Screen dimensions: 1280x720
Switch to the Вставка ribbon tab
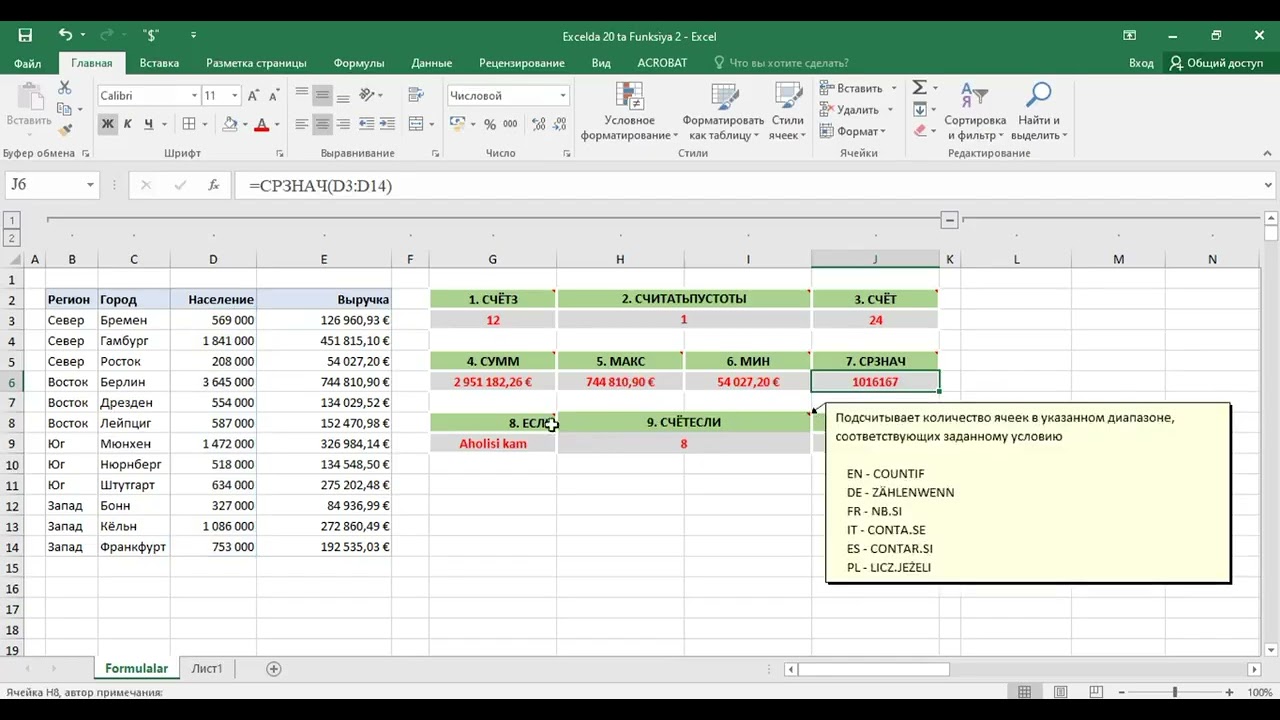[x=159, y=62]
